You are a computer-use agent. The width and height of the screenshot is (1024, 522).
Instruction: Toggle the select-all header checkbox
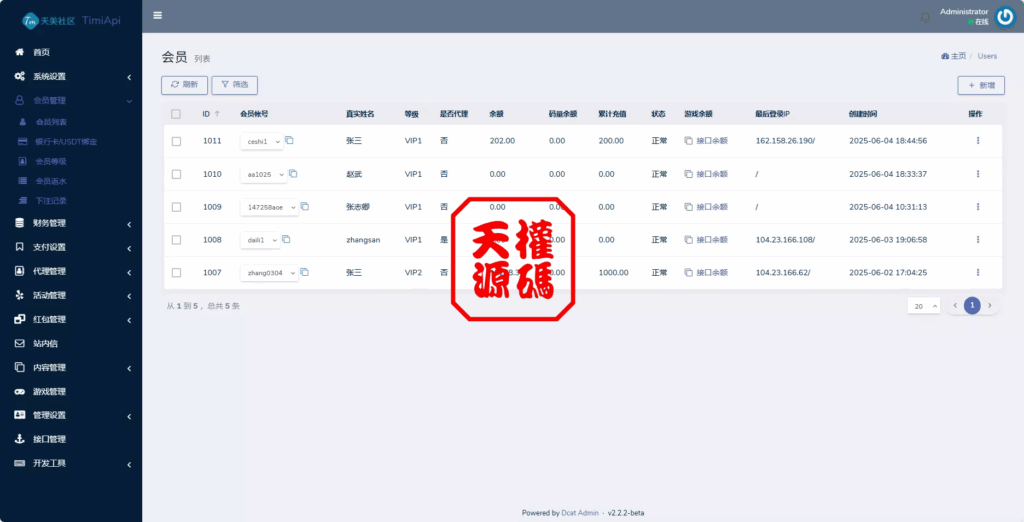(x=176, y=114)
